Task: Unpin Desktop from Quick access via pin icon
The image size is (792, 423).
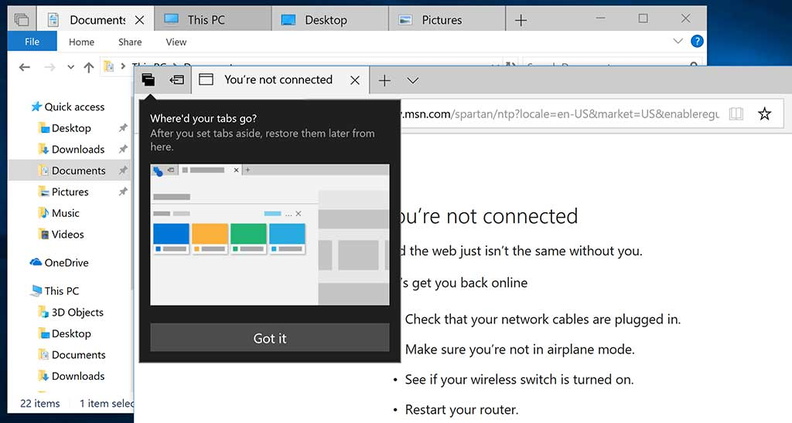Action: coord(123,128)
